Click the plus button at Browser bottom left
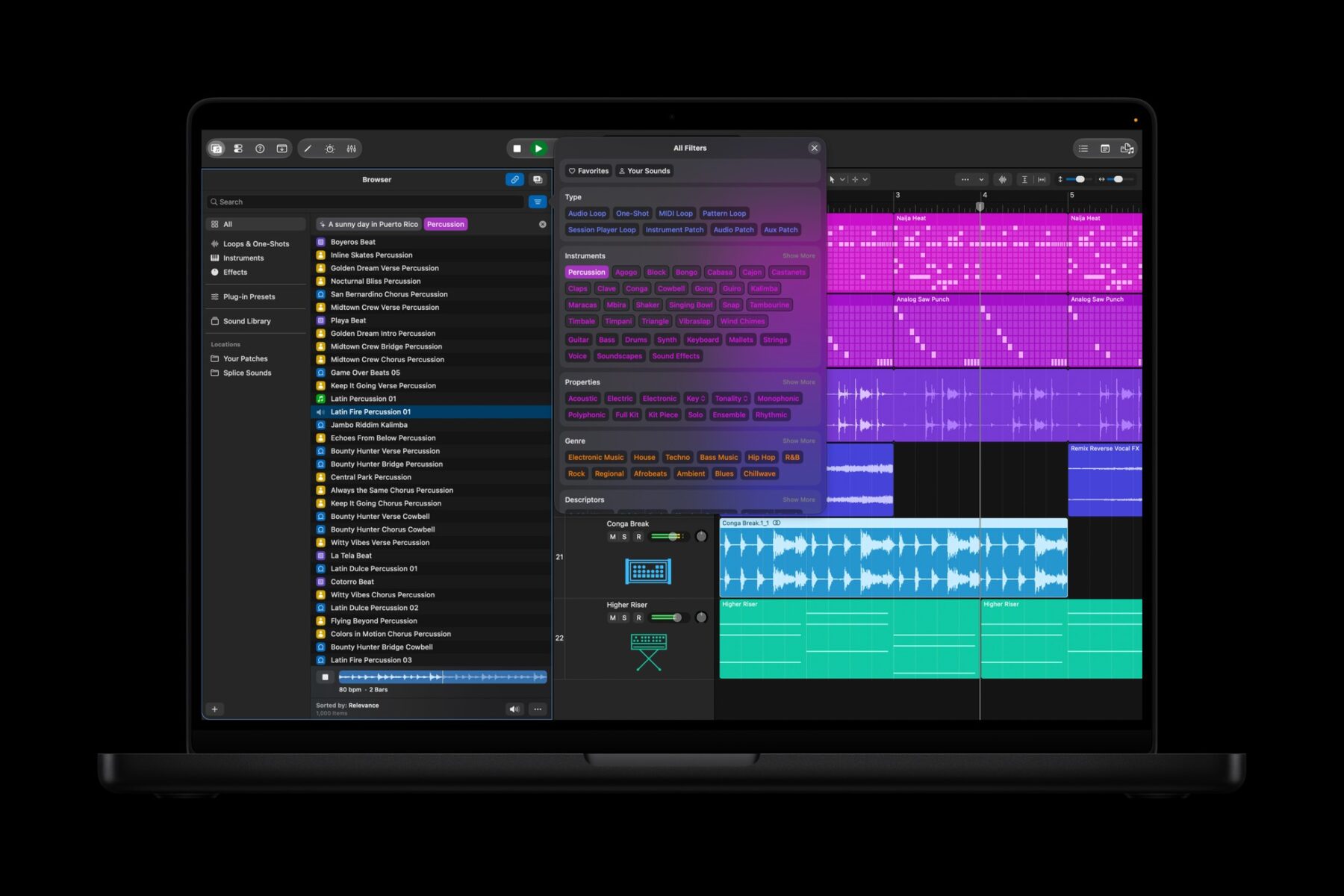The width and height of the screenshot is (1344, 896). coord(214,709)
